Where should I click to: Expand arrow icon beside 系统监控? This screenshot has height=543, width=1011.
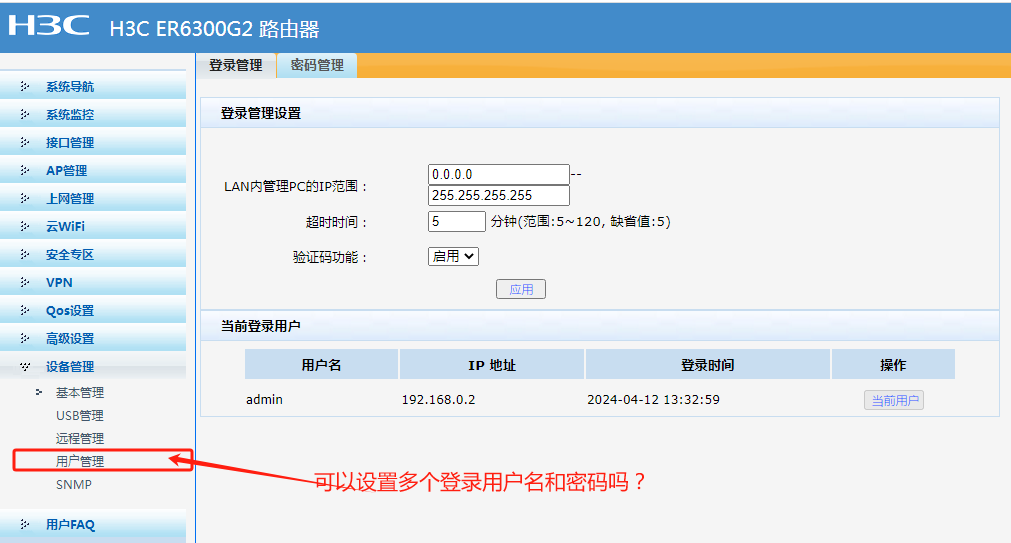coord(25,114)
